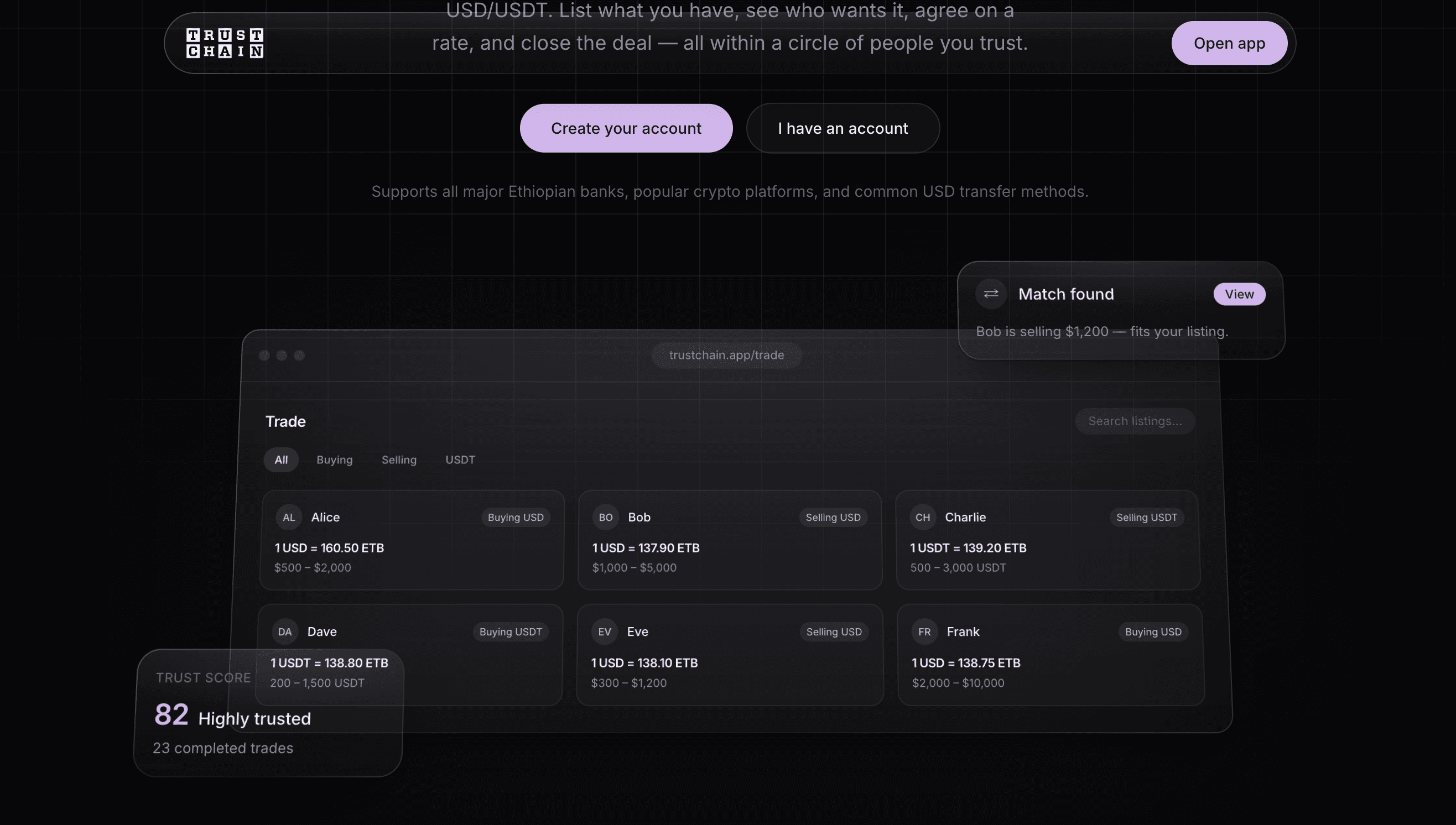Click Frank's range $2,000 – $10,000

tap(958, 683)
